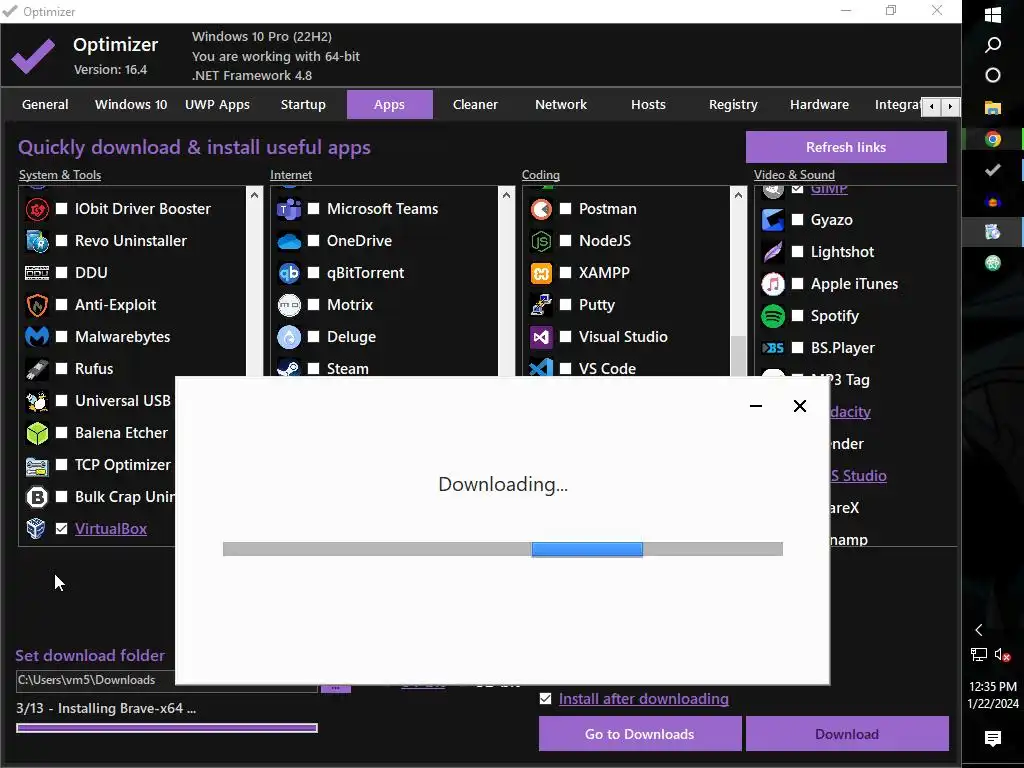Viewport: 1024px width, 768px height.
Task: Click the Gyazo icon
Action: 773,220
